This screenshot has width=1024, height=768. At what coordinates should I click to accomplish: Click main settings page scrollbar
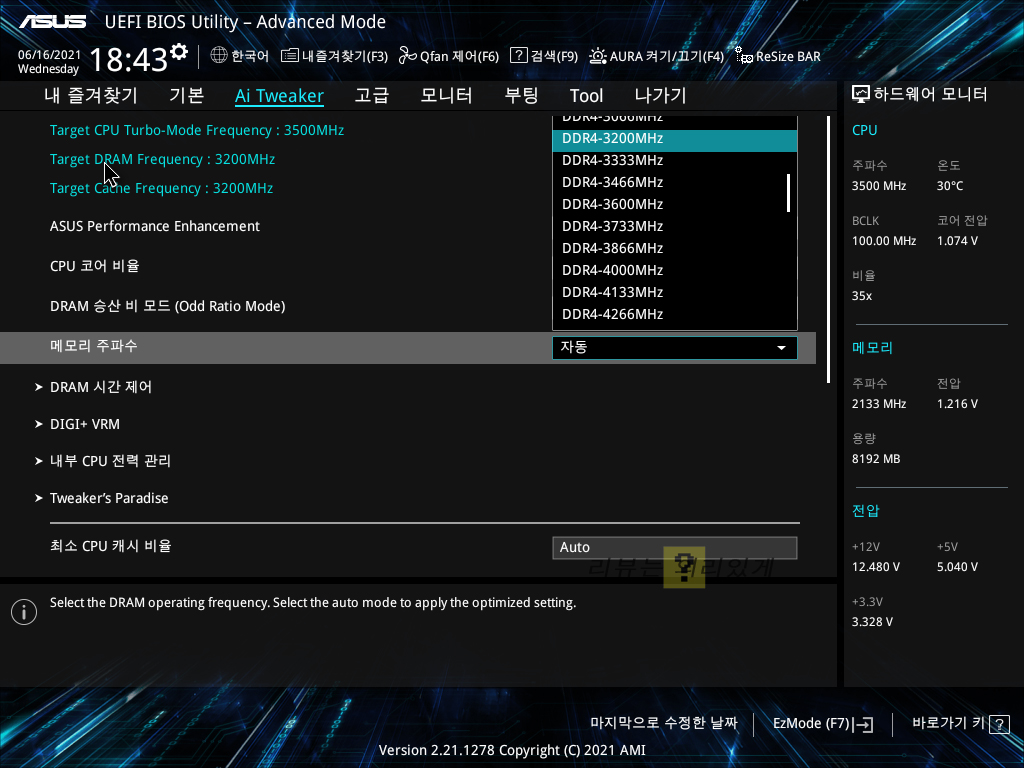828,249
